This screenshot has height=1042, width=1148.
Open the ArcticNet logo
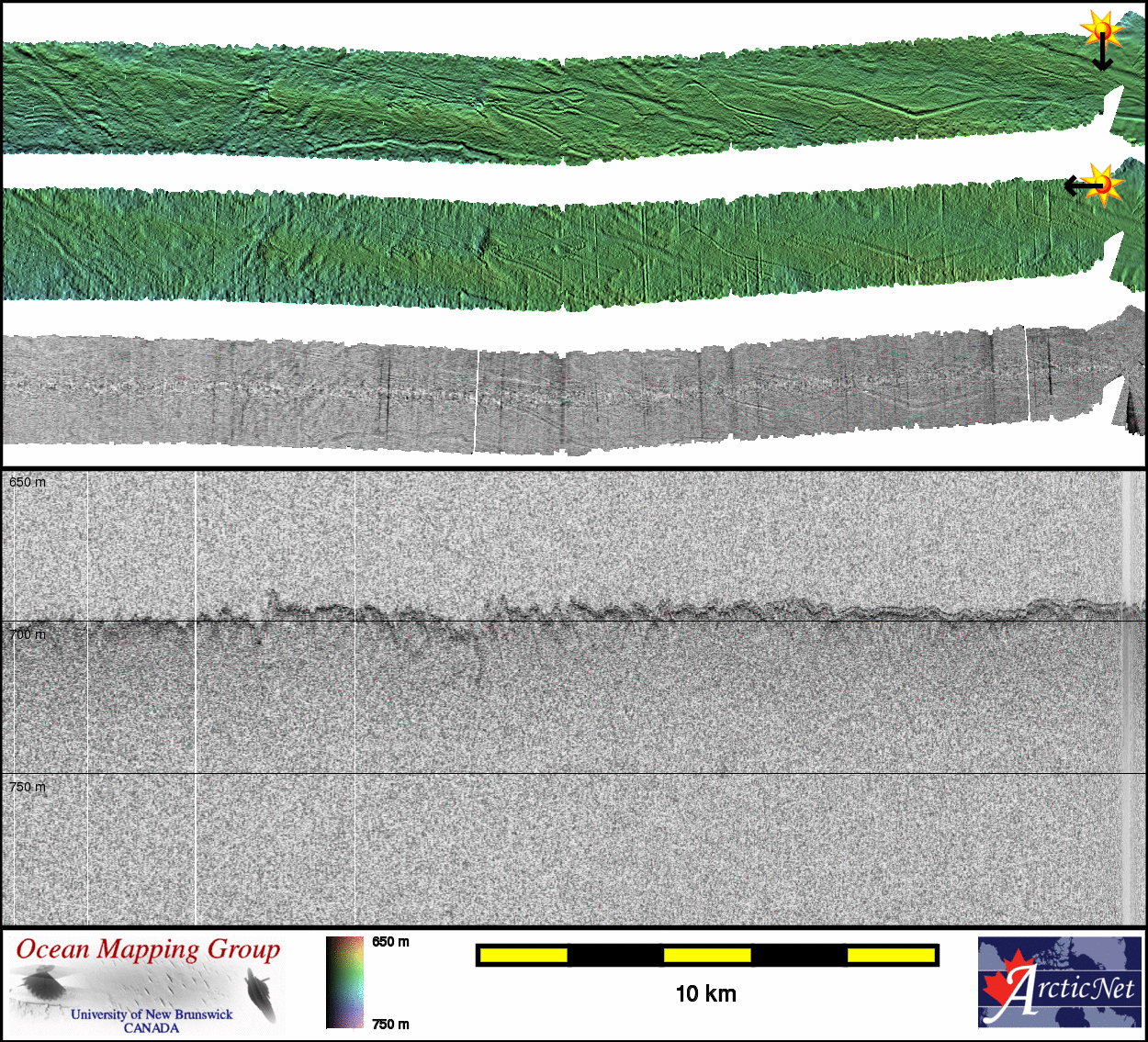pyautogui.click(x=1060, y=981)
